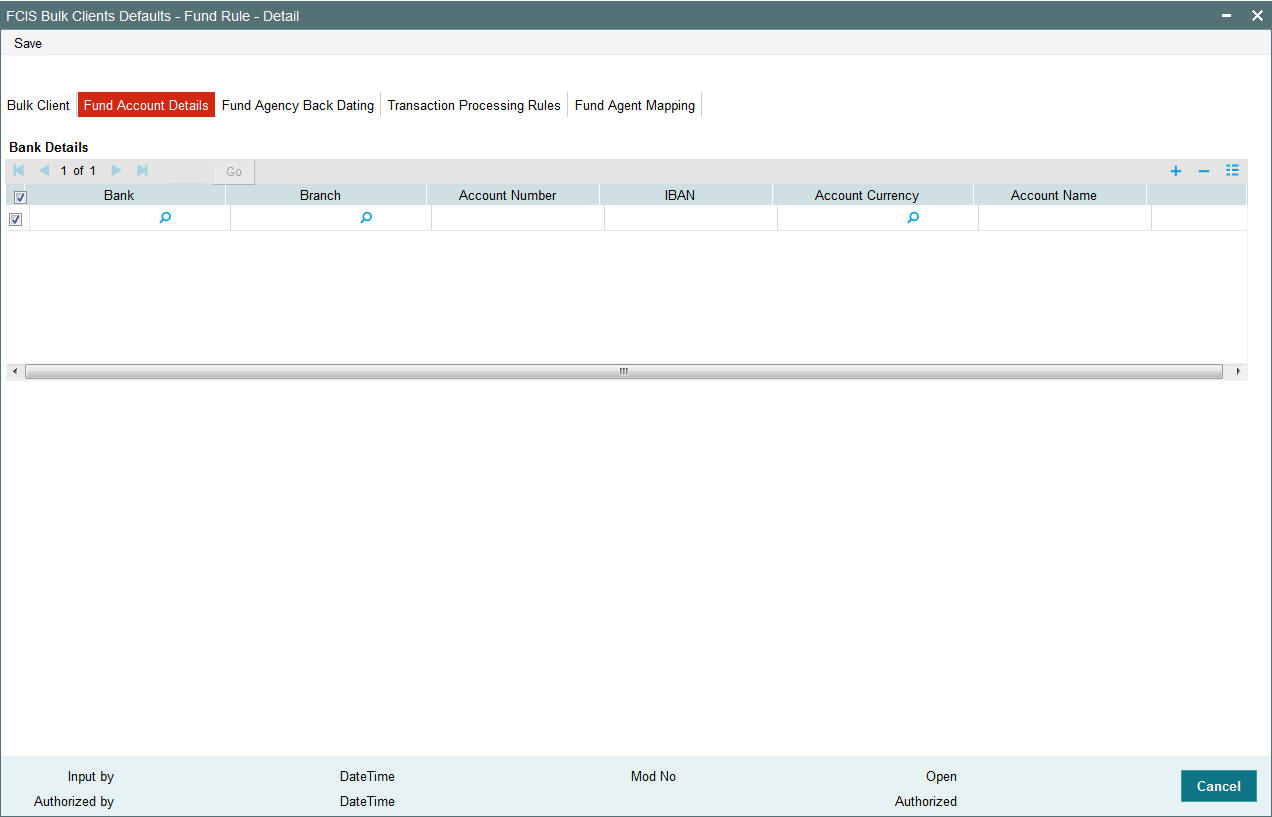The height and width of the screenshot is (817, 1272).
Task: Click the Bank input field in first row
Action: tap(94, 218)
